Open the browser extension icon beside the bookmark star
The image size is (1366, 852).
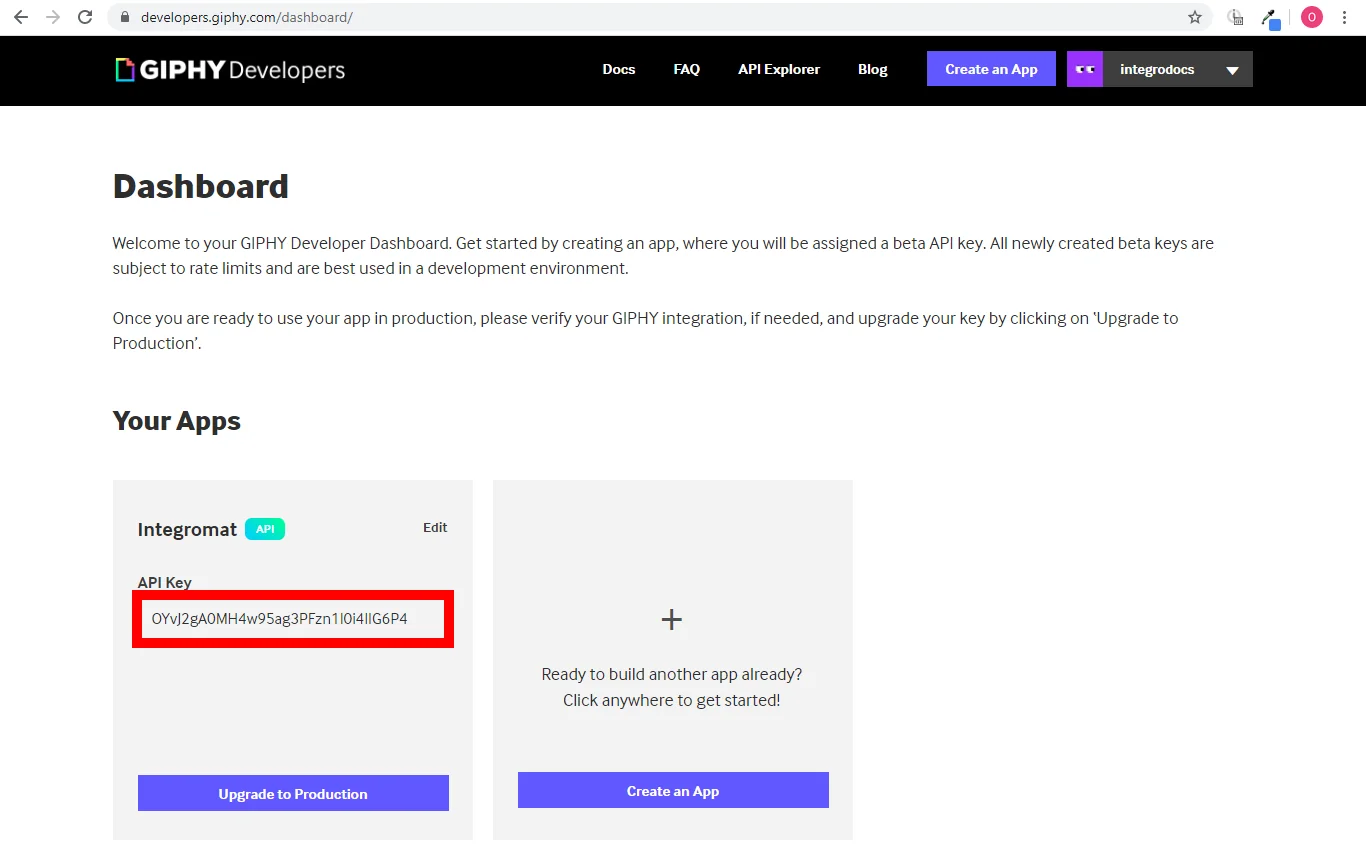tap(1237, 17)
